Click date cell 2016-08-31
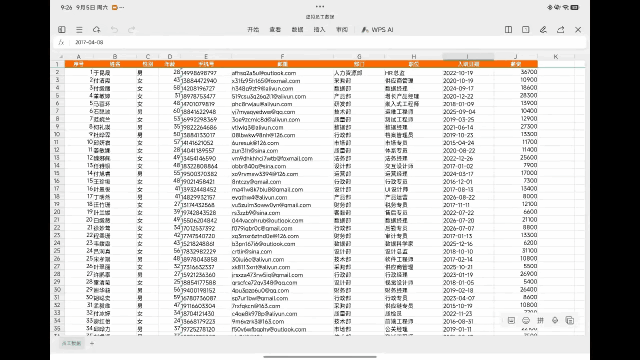640x360 pixels. (468, 321)
